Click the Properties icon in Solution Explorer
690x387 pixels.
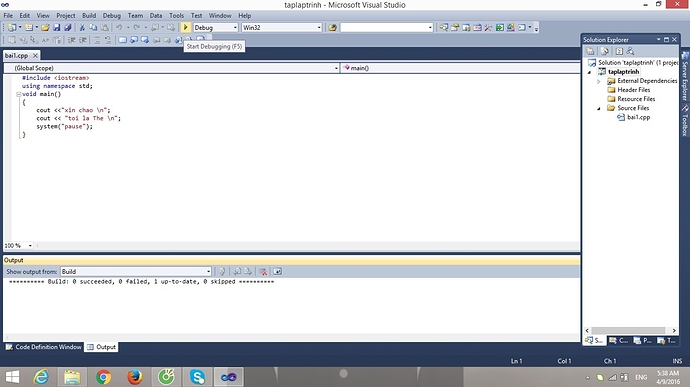tap(590, 51)
